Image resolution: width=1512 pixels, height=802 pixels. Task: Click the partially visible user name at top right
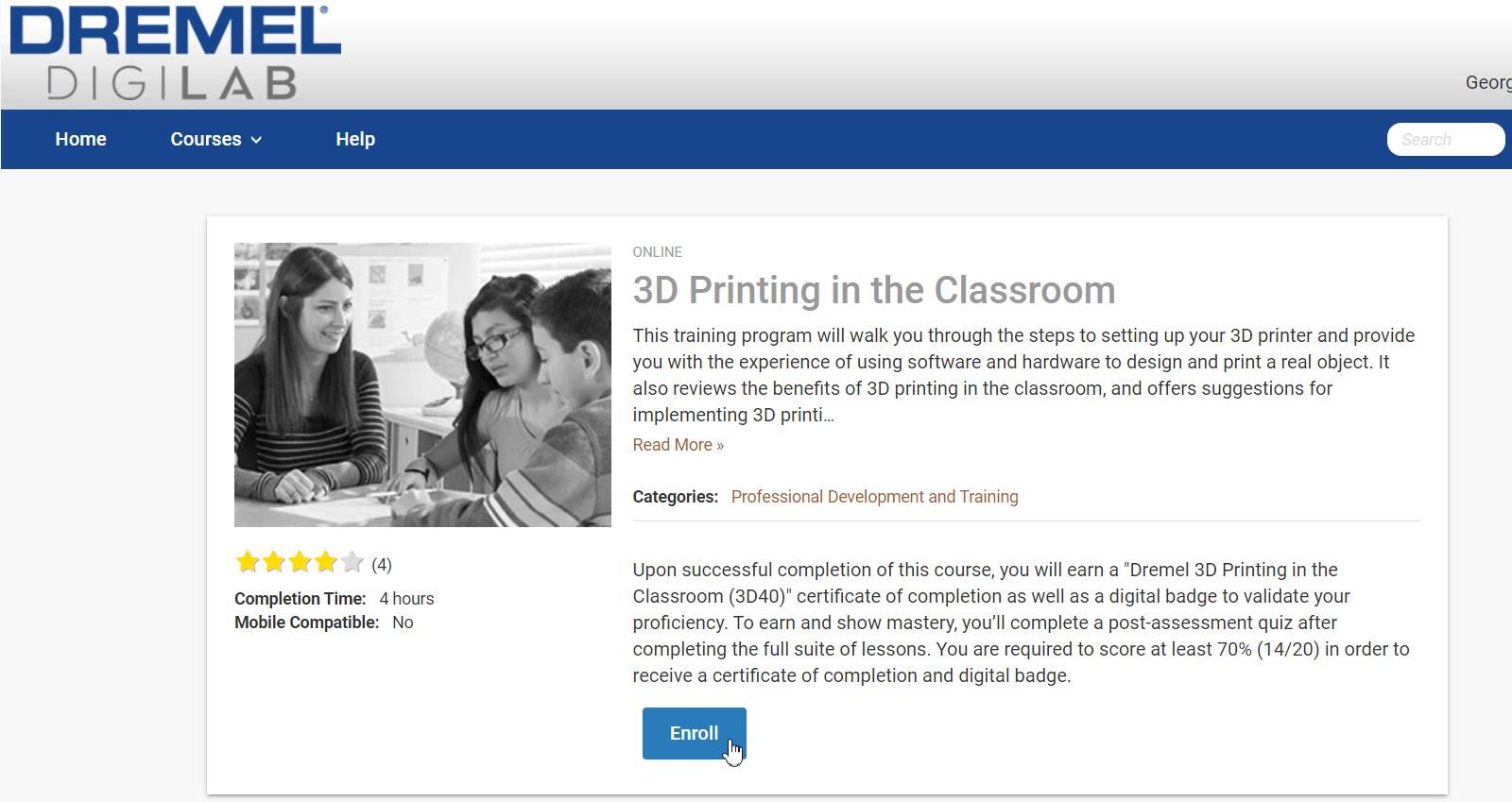tap(1488, 83)
